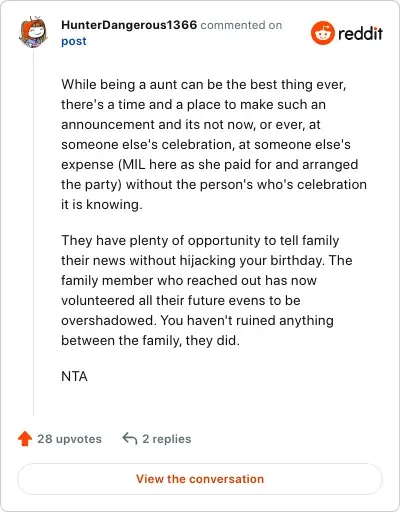Click the View the conversation button
The height and width of the screenshot is (512, 400).
[x=200, y=479]
